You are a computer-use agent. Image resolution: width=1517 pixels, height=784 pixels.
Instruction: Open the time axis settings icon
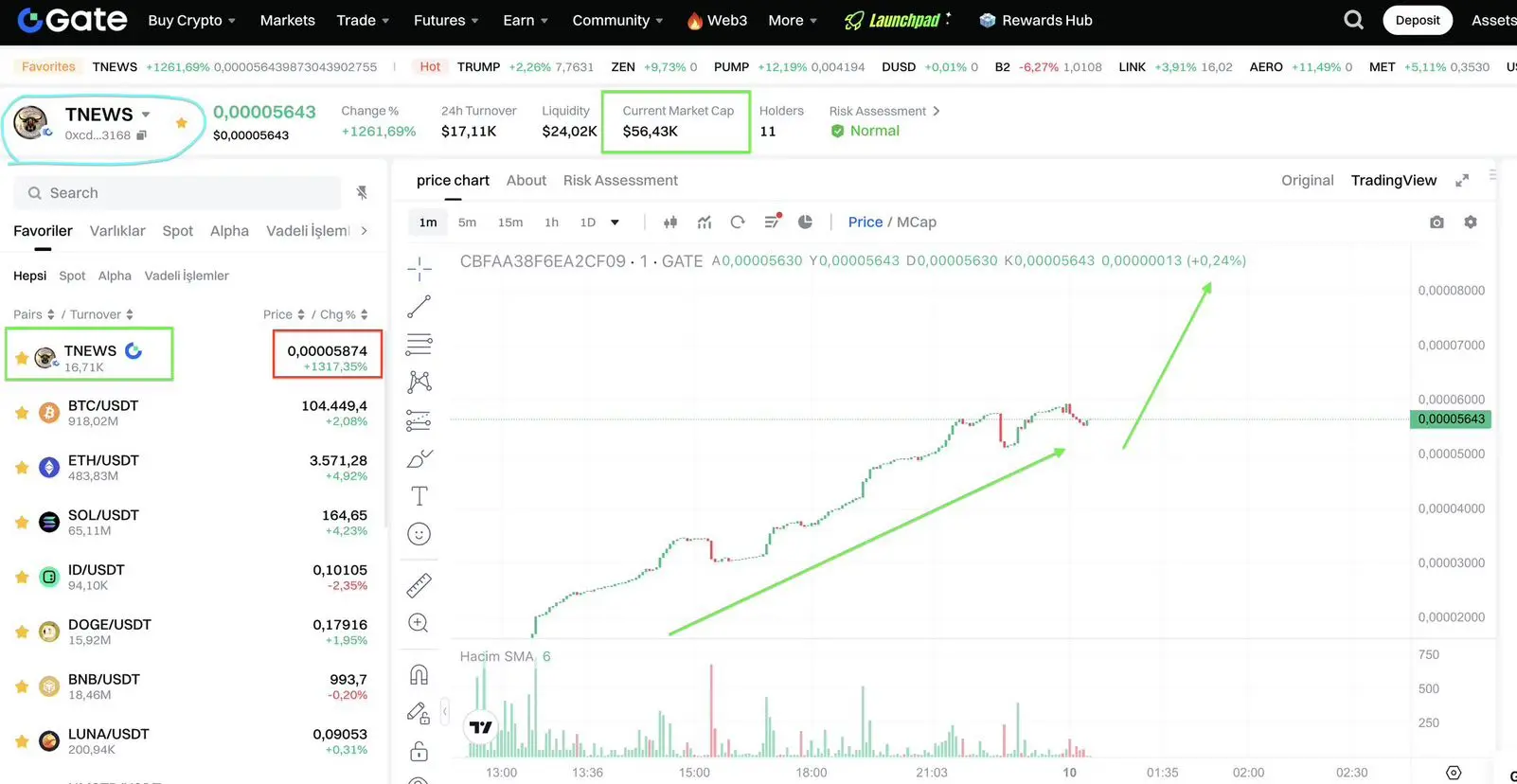tap(1454, 773)
